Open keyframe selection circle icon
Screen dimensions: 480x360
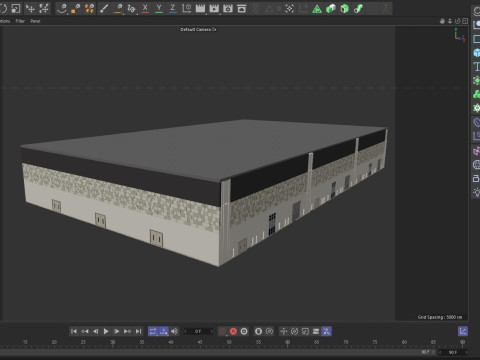point(244,331)
